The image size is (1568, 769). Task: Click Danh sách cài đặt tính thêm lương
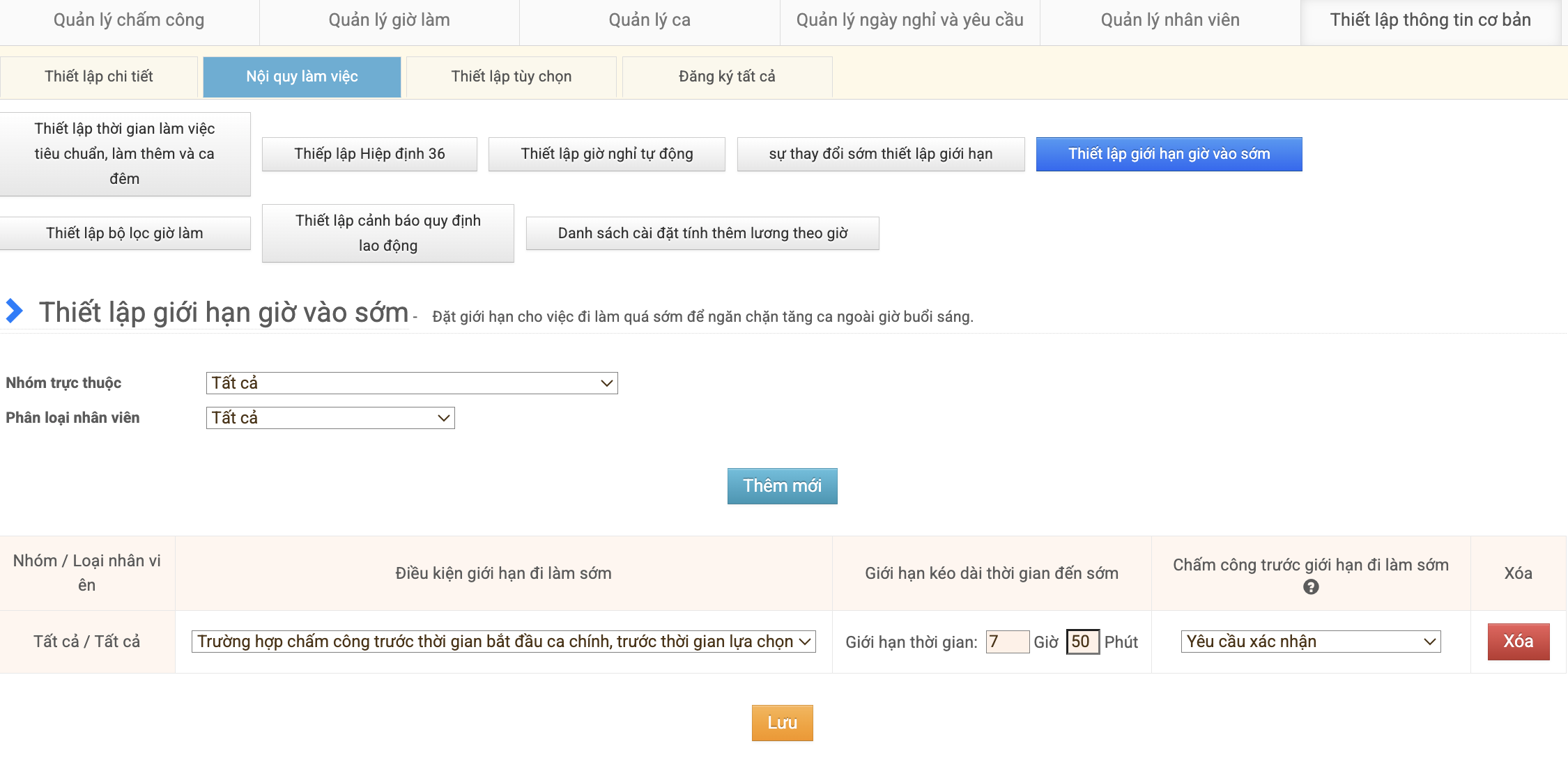(702, 233)
